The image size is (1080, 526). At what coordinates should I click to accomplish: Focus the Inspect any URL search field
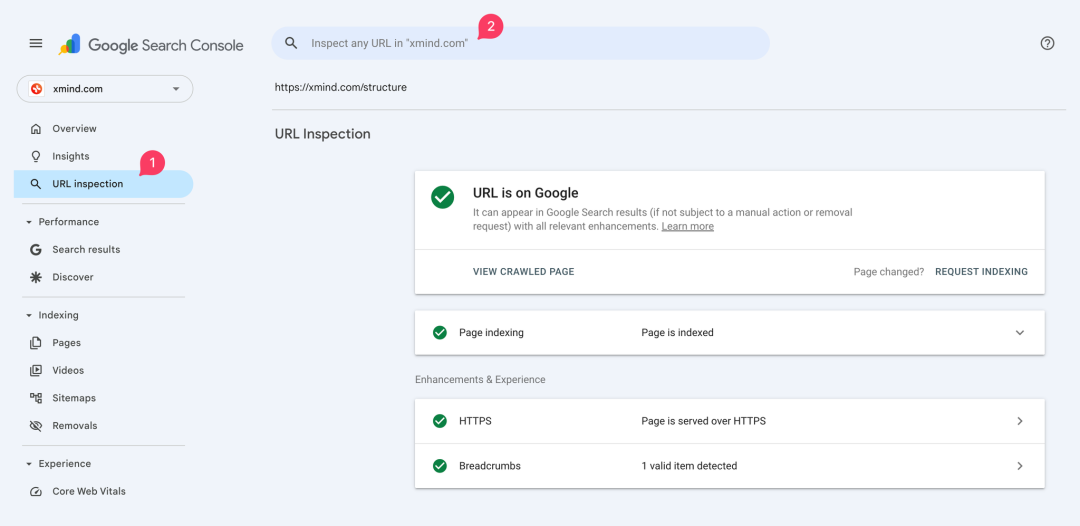[x=520, y=43]
